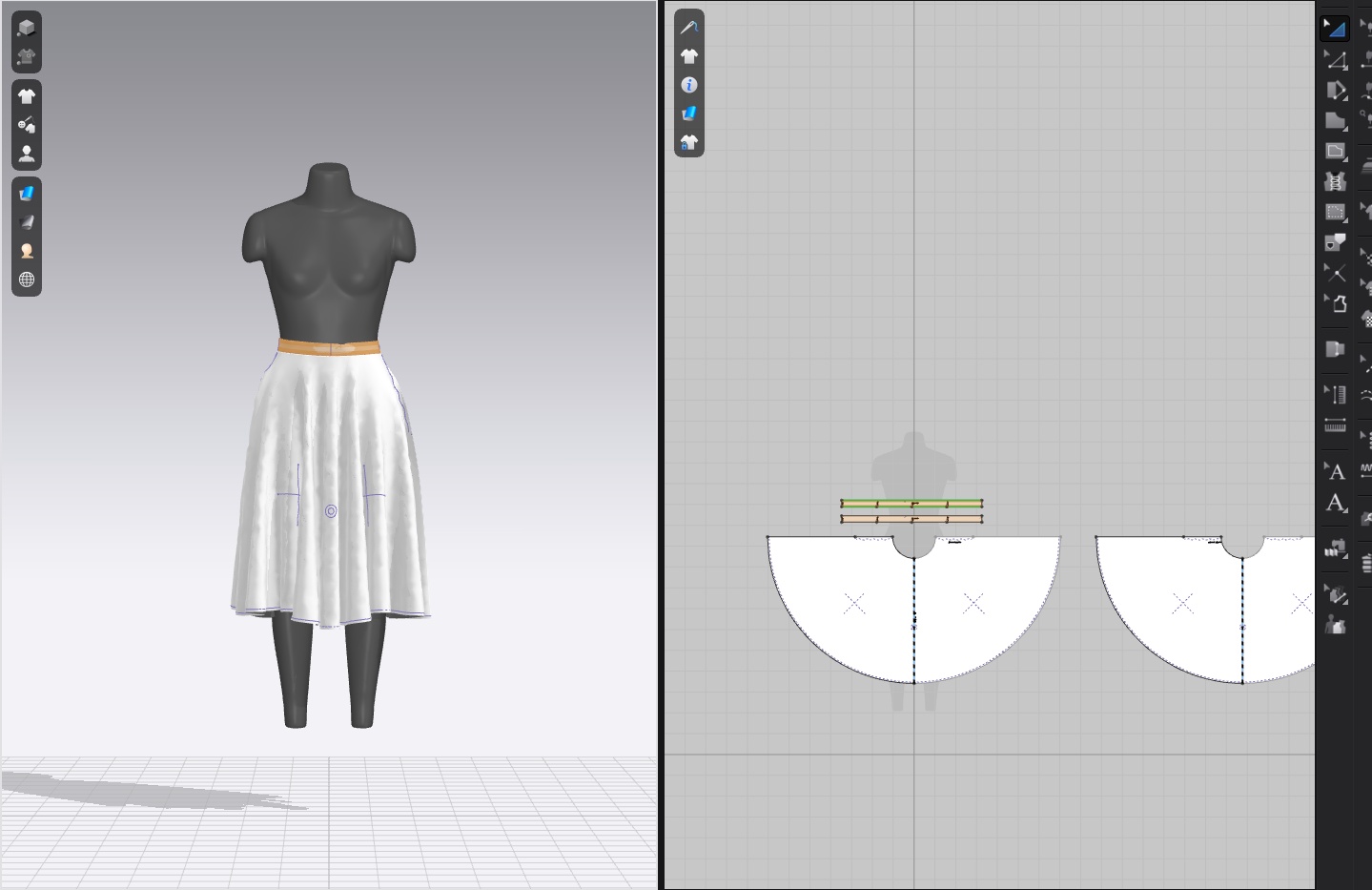Pick the Pattern Measure ruler tool
Viewport: 1372px width, 890px height.
click(1335, 425)
